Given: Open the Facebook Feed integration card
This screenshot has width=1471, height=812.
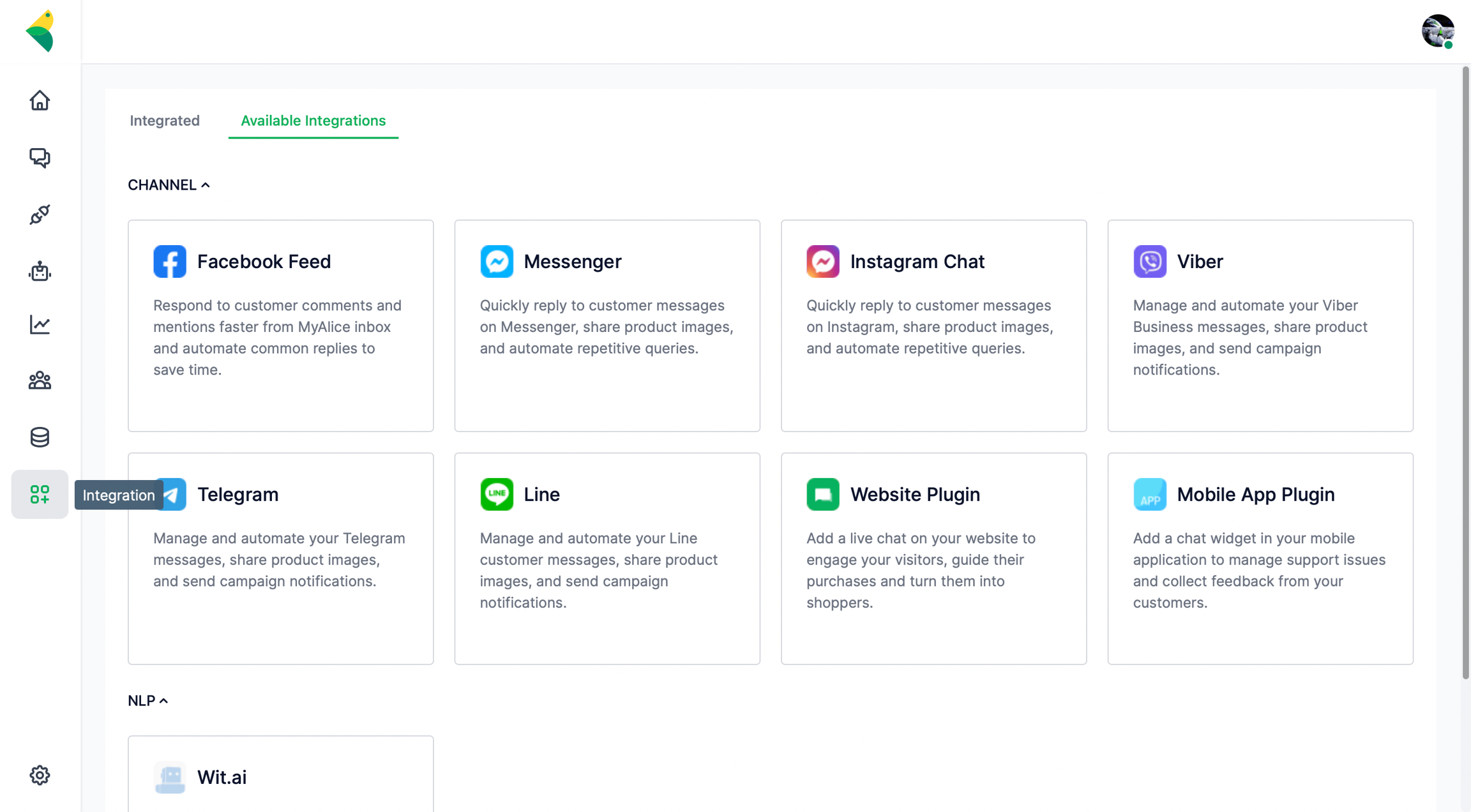Looking at the screenshot, I should click(x=280, y=326).
